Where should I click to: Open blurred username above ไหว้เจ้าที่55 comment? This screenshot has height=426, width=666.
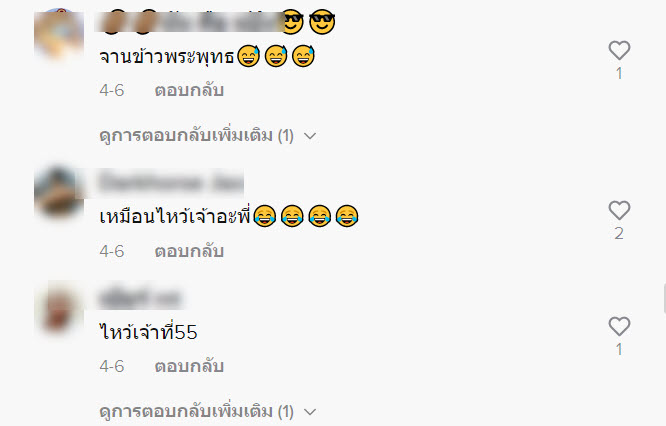point(141,298)
